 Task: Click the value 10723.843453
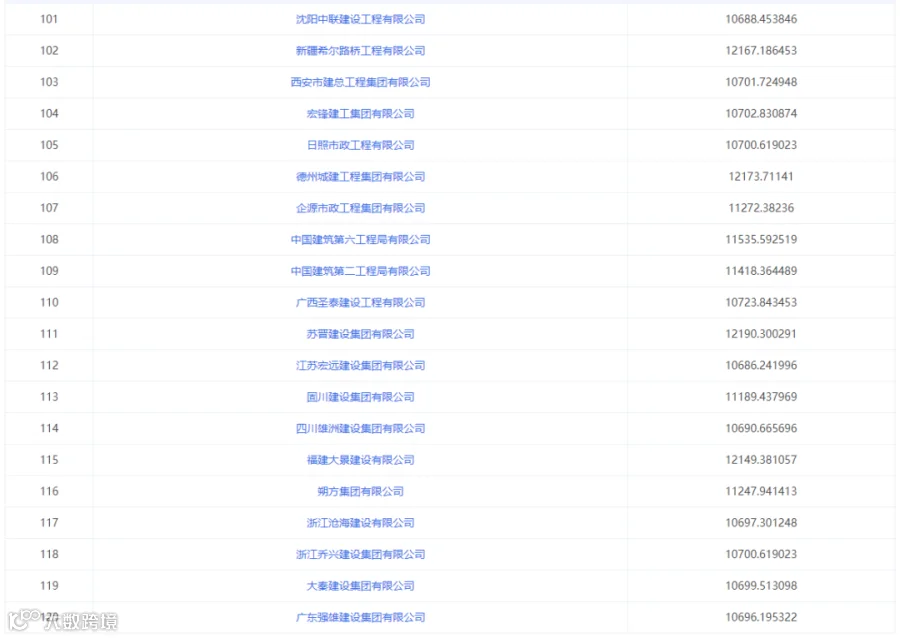(x=761, y=302)
